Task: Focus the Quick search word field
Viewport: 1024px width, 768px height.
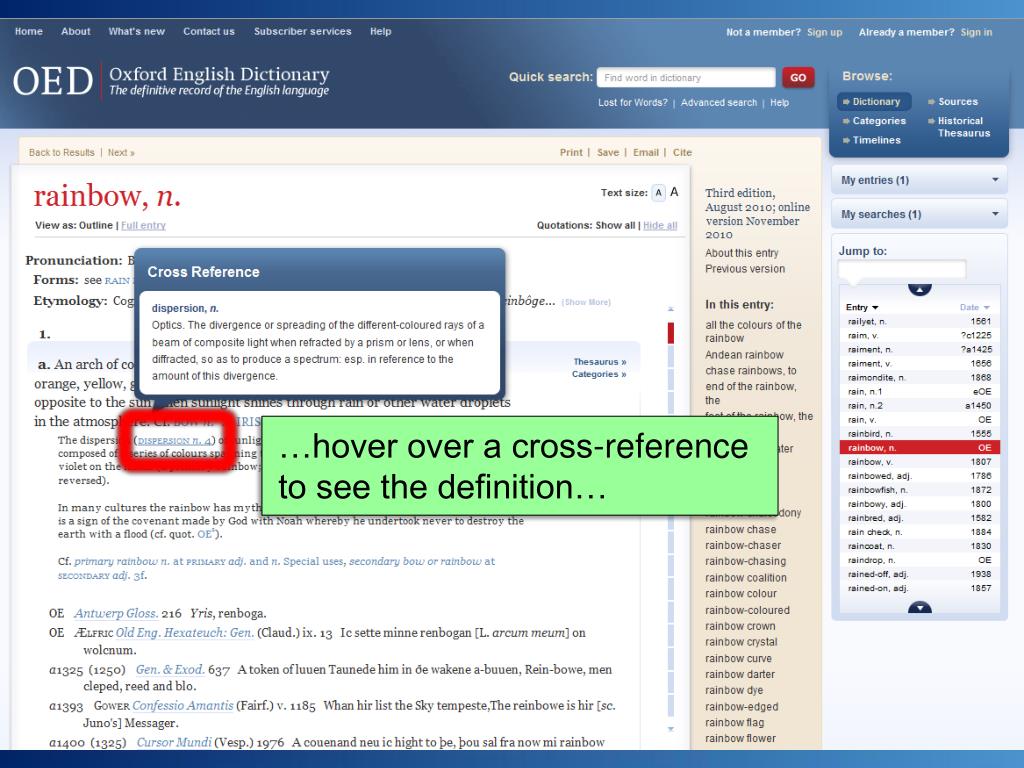Action: (x=686, y=77)
